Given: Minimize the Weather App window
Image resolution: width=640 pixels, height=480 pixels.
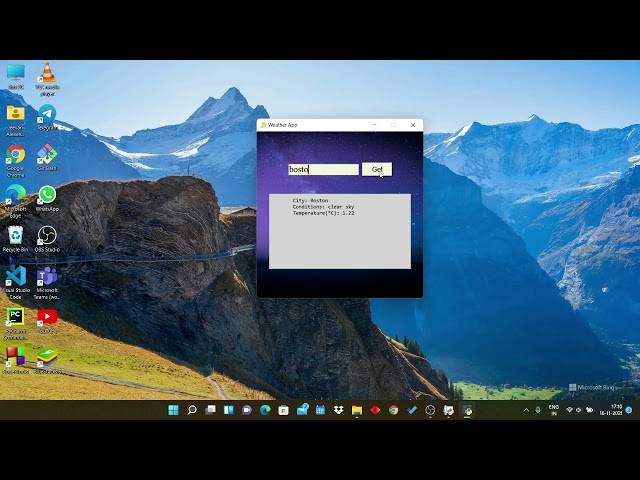Looking at the screenshot, I should point(374,125).
